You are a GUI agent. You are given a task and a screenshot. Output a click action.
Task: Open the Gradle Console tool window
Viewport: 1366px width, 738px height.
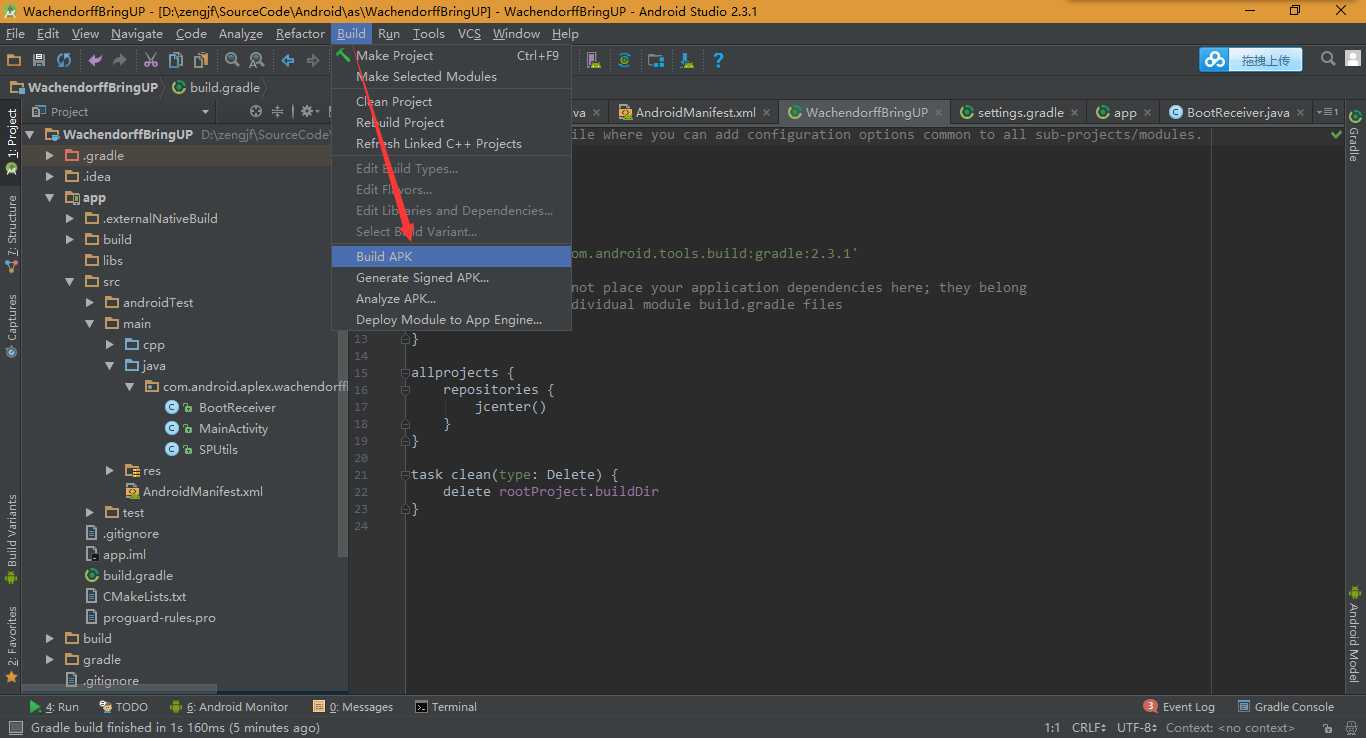pos(1285,706)
